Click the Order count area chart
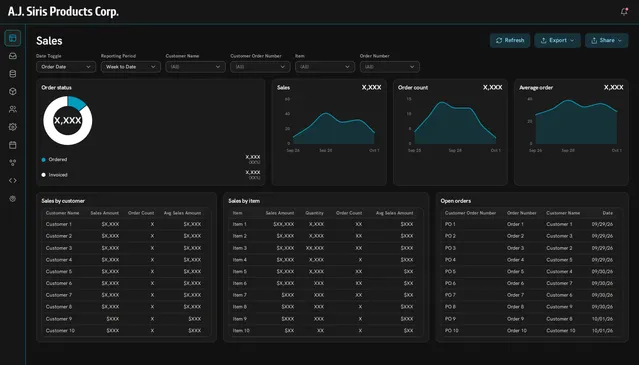 coord(455,124)
